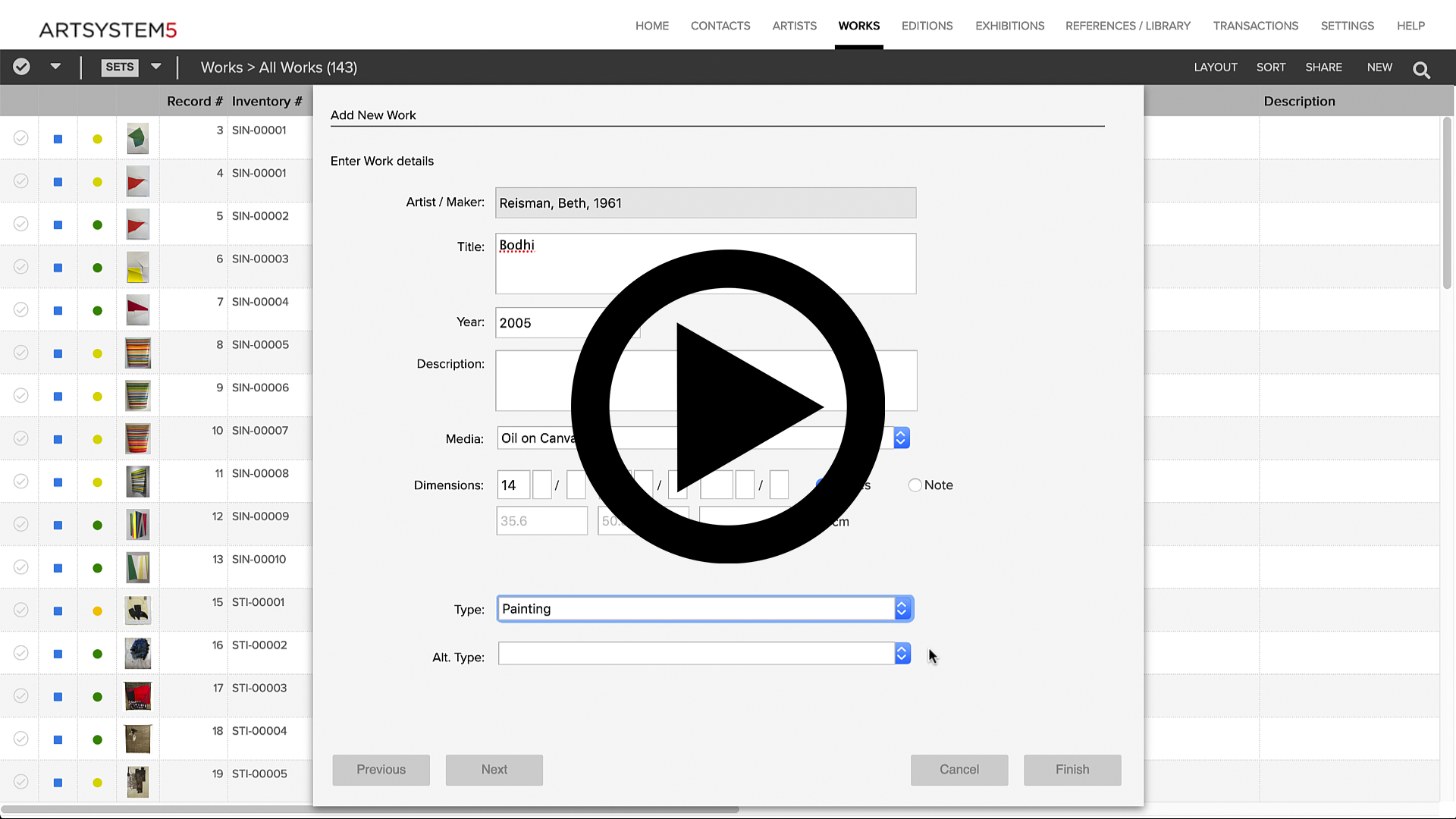Switch to the EXHIBITIONS tab

1009,25
